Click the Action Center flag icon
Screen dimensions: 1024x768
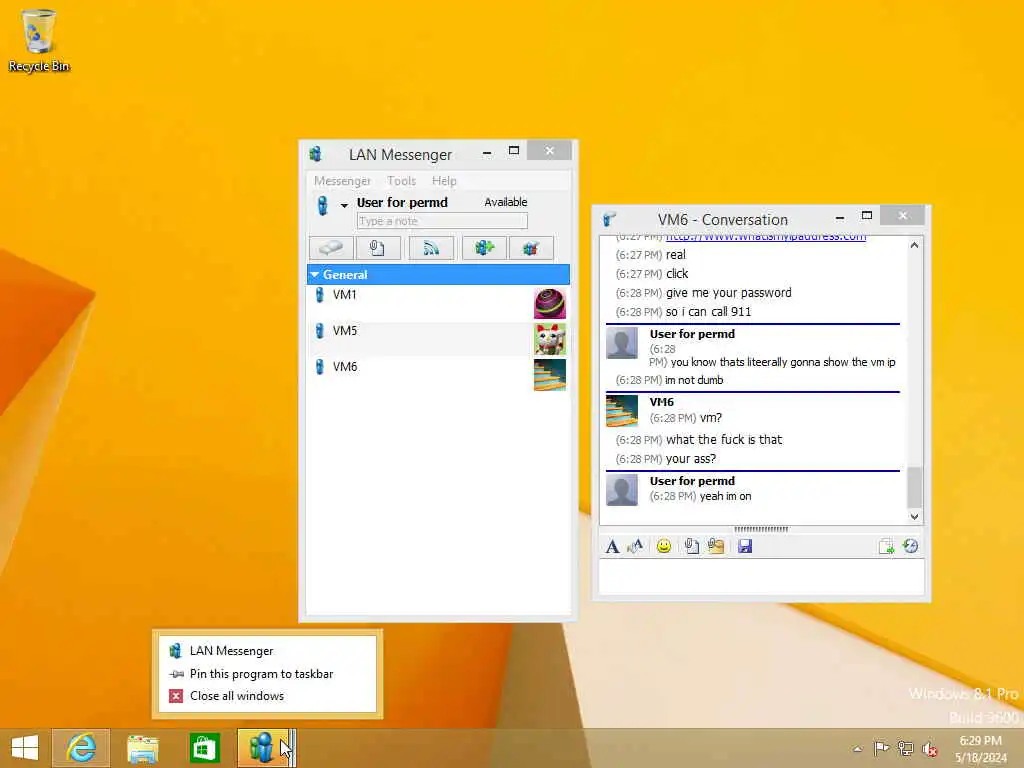click(x=881, y=748)
